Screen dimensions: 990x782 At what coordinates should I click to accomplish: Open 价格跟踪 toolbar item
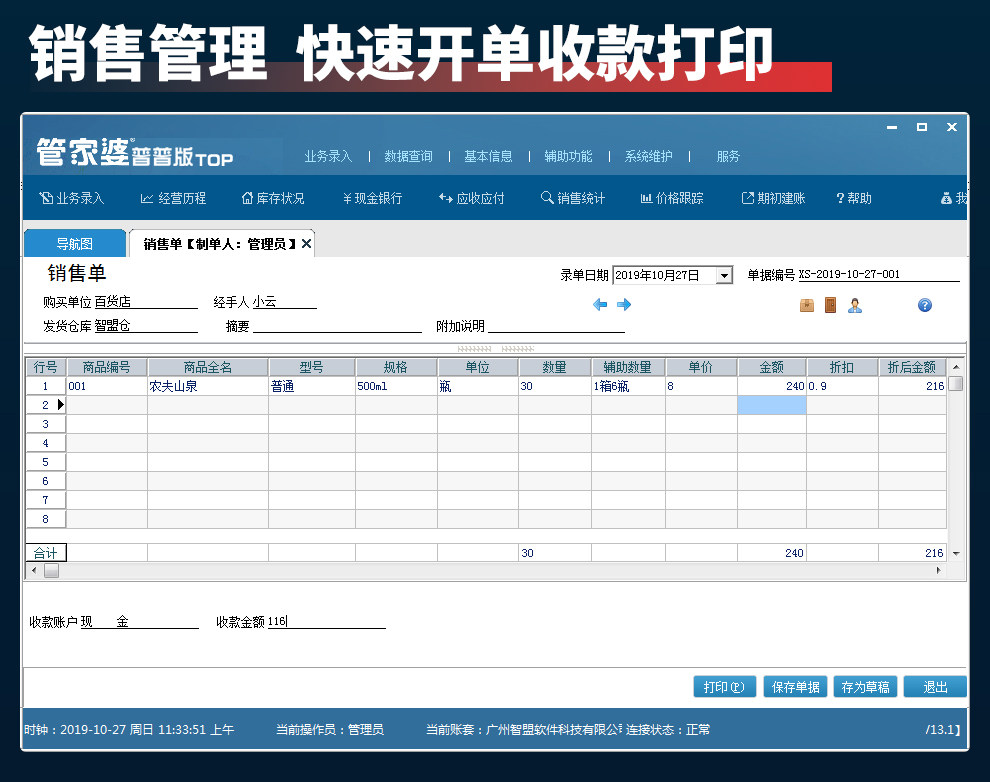tap(672, 198)
